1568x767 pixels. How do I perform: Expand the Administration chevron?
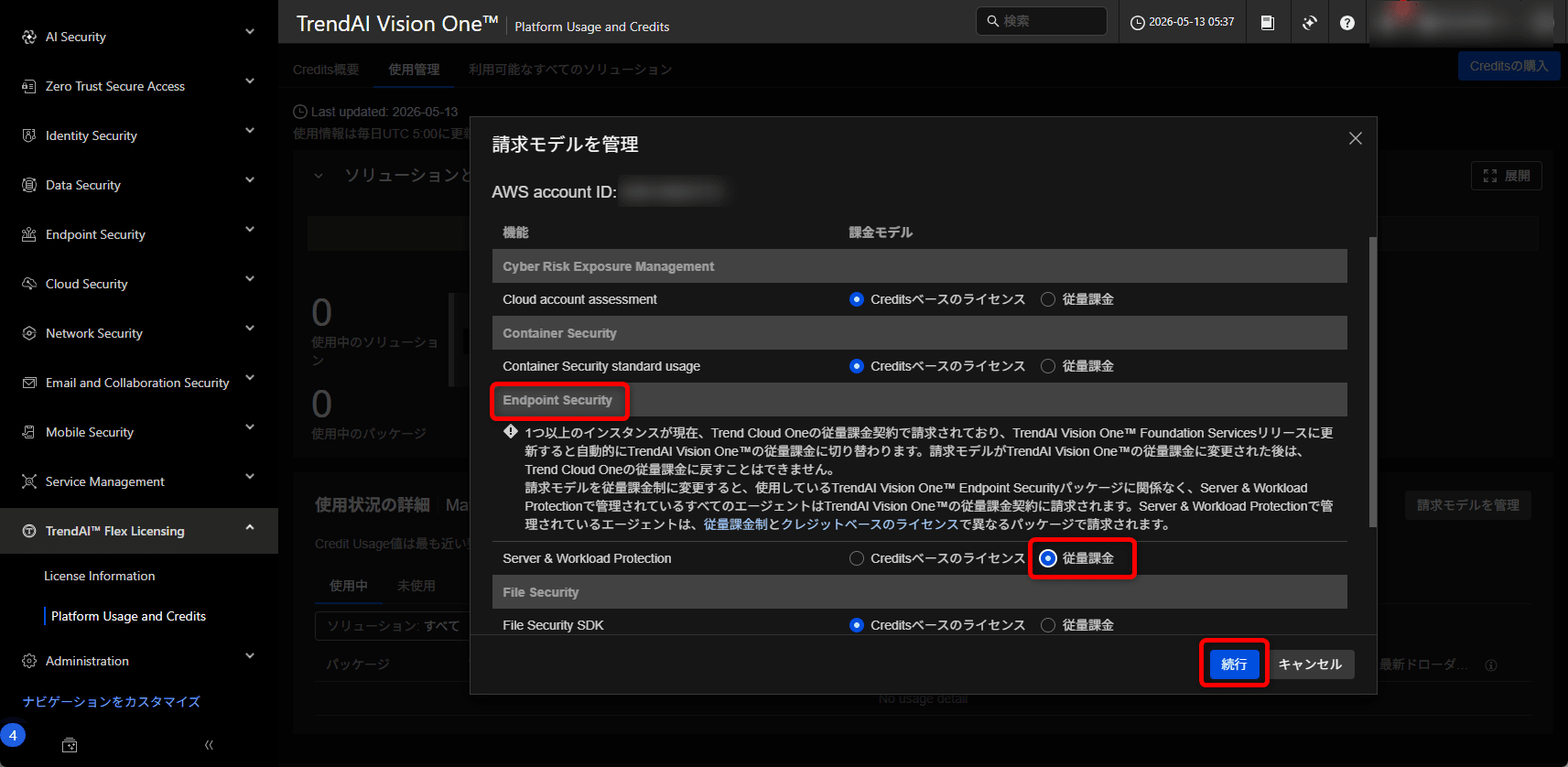click(x=250, y=656)
